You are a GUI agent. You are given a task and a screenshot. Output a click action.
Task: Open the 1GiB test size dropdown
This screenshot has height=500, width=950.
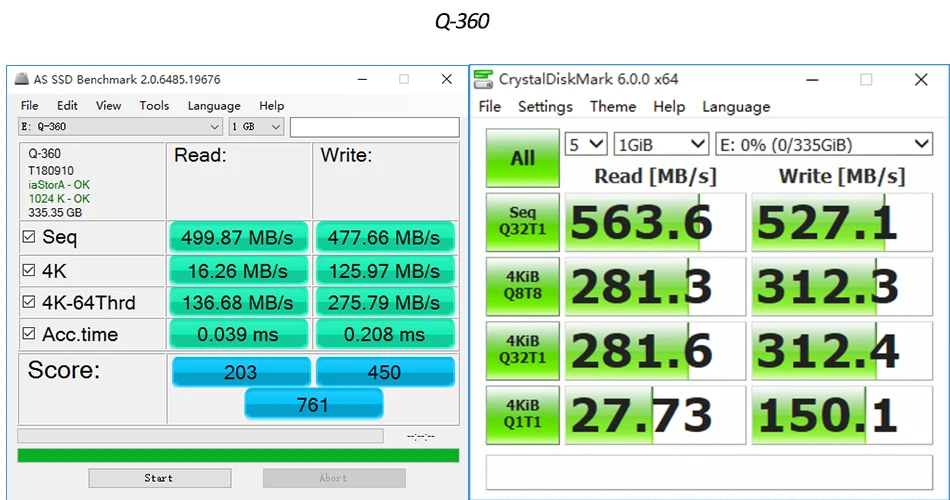pos(660,144)
